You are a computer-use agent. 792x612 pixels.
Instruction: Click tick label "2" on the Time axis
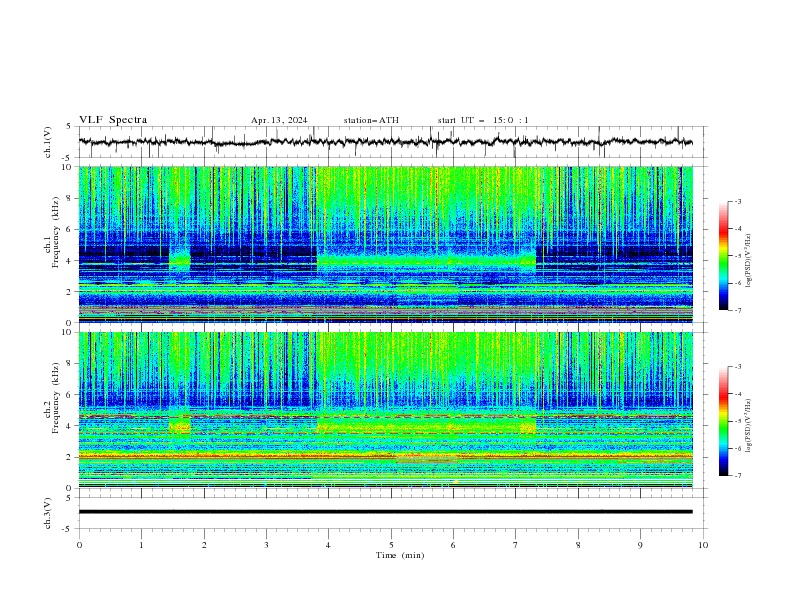point(204,545)
